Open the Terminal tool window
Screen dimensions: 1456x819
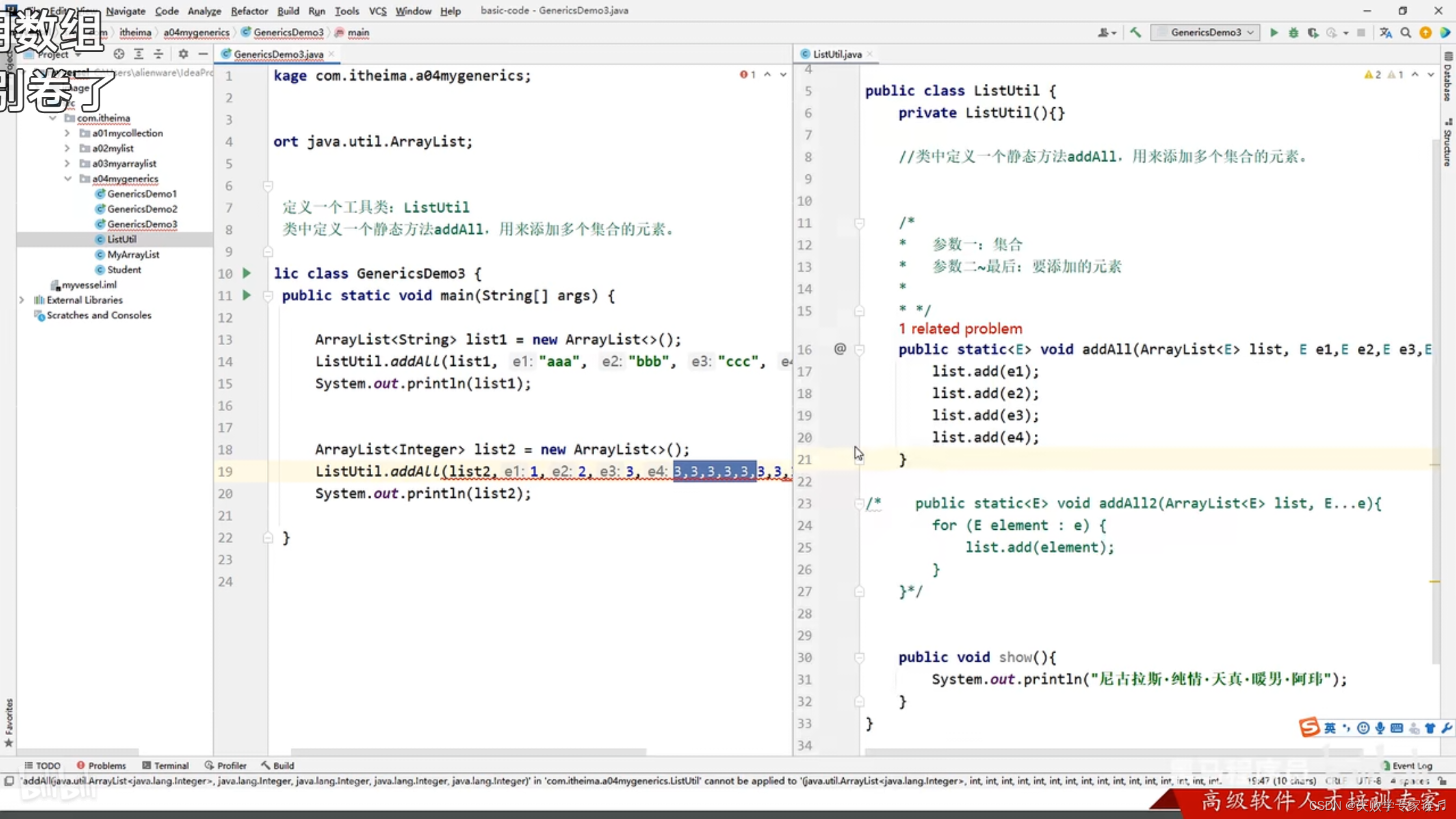tap(165, 765)
